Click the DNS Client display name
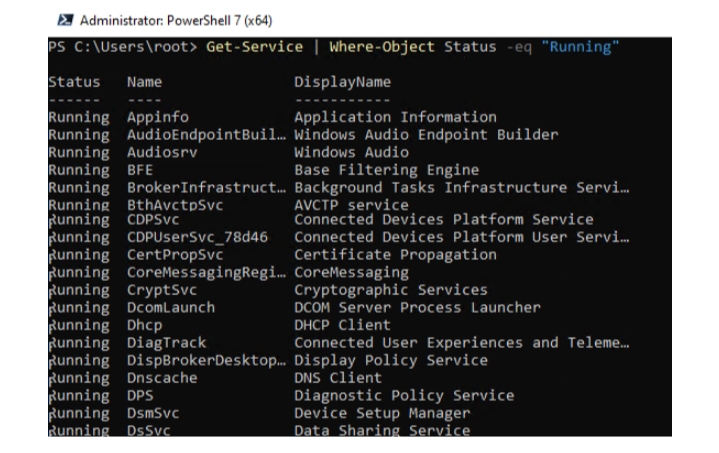Screen dimensions: 719x453 pyautogui.click(x=338, y=378)
